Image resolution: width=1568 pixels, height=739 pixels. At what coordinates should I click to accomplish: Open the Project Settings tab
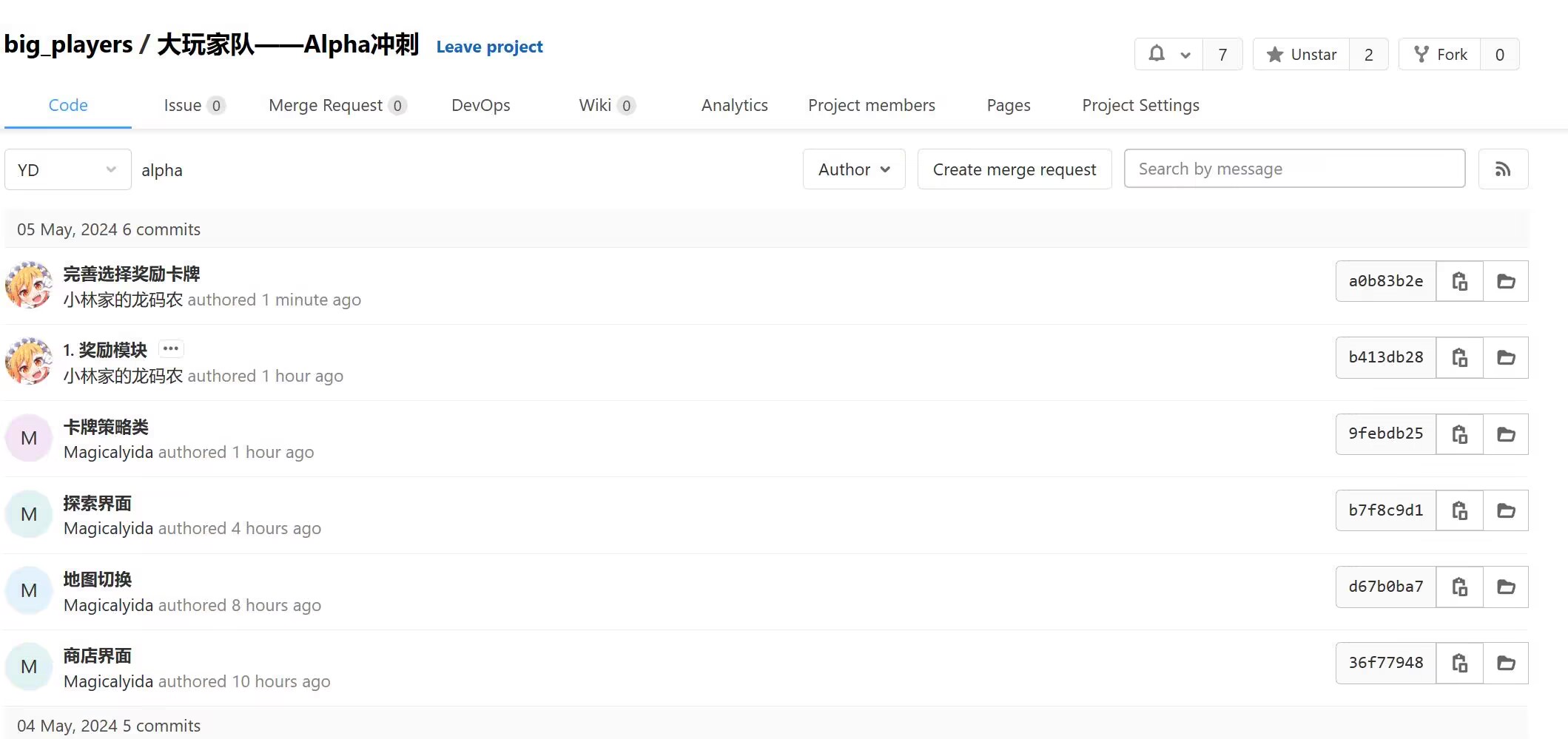pyautogui.click(x=1140, y=105)
